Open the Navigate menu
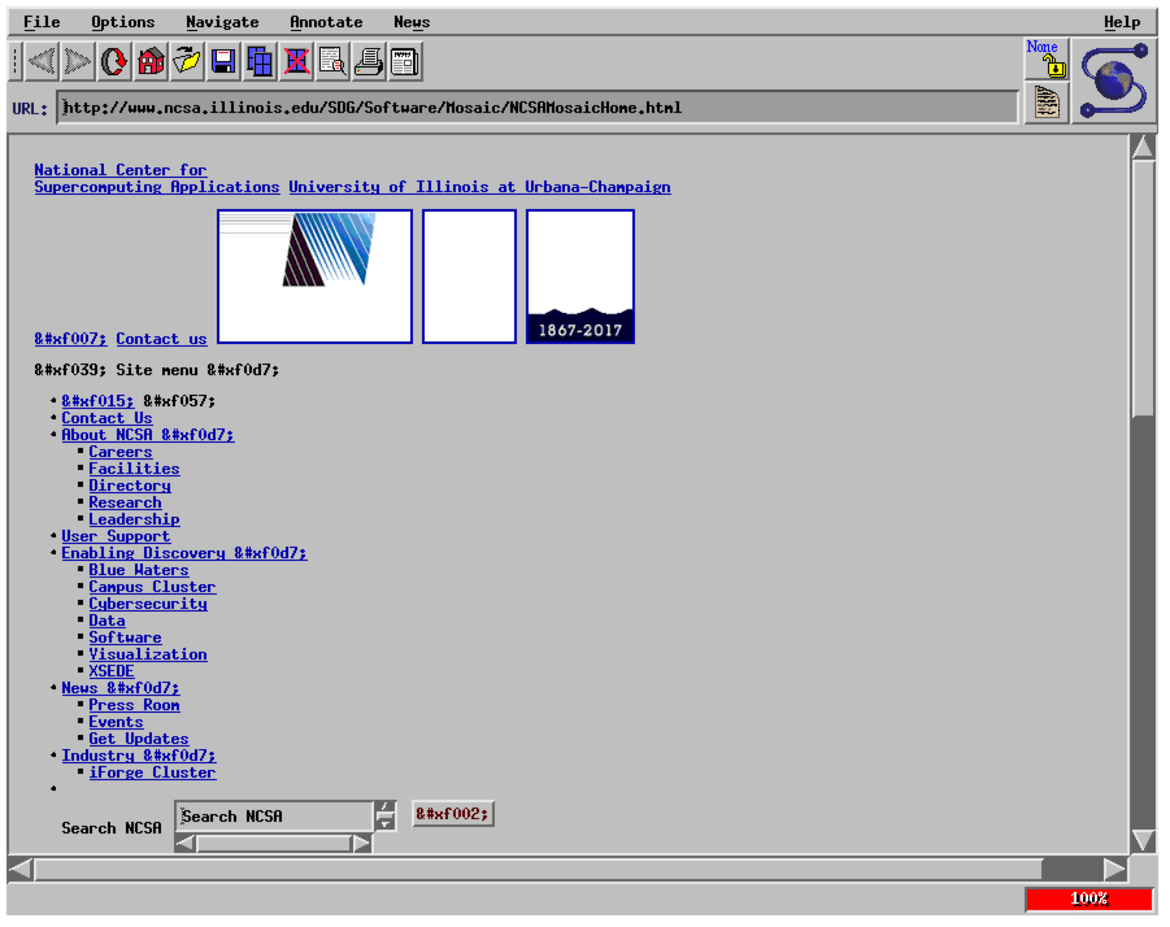The width and height of the screenshot is (1170, 927). [x=222, y=22]
